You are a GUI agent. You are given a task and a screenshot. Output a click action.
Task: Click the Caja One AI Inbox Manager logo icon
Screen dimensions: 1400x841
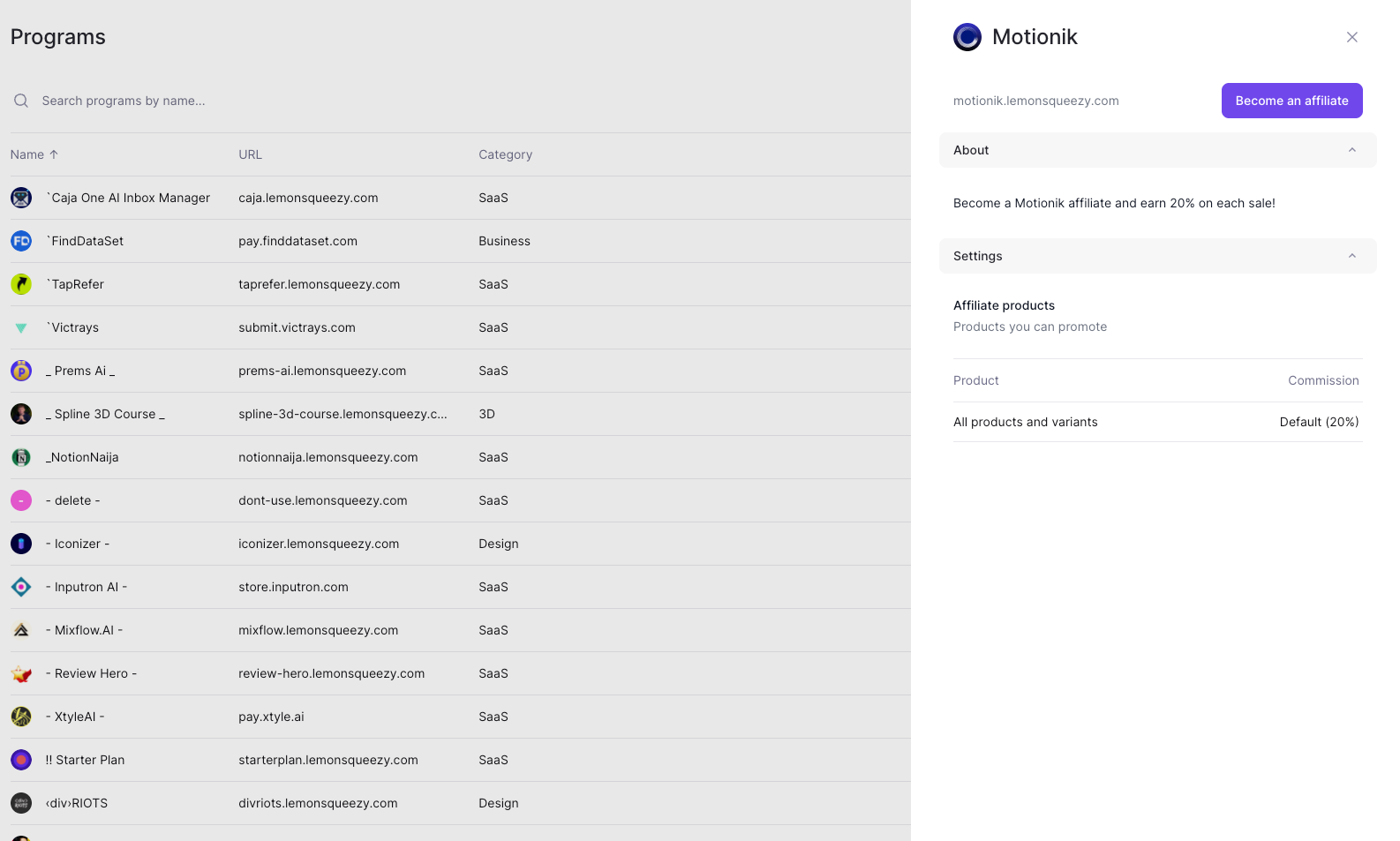coord(21,198)
